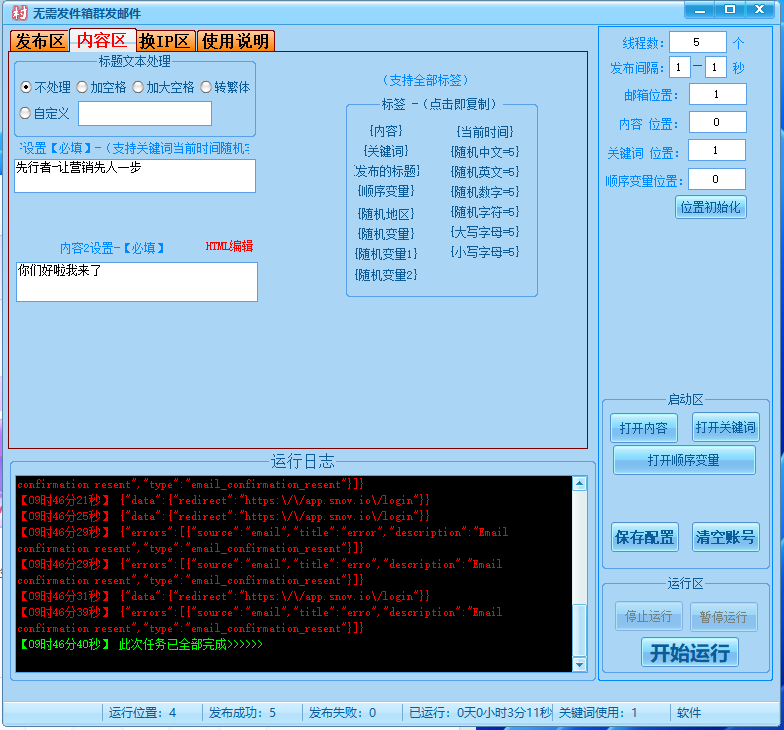Switch to the 发布区 tab

[40, 41]
